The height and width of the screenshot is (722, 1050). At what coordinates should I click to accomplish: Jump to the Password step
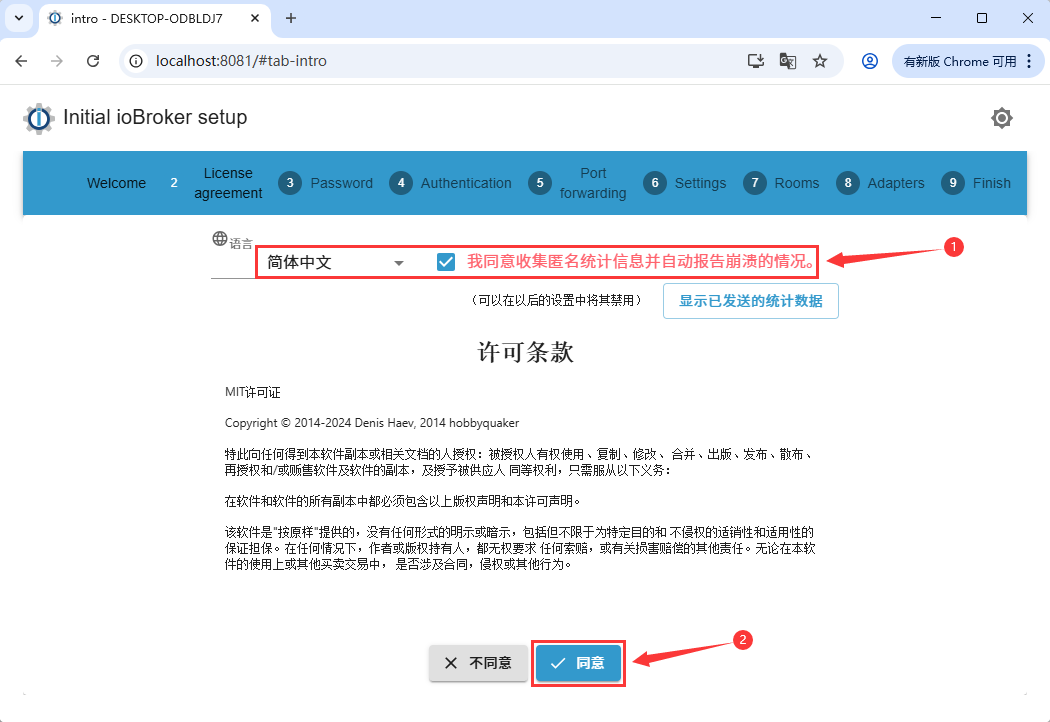tap(326, 183)
